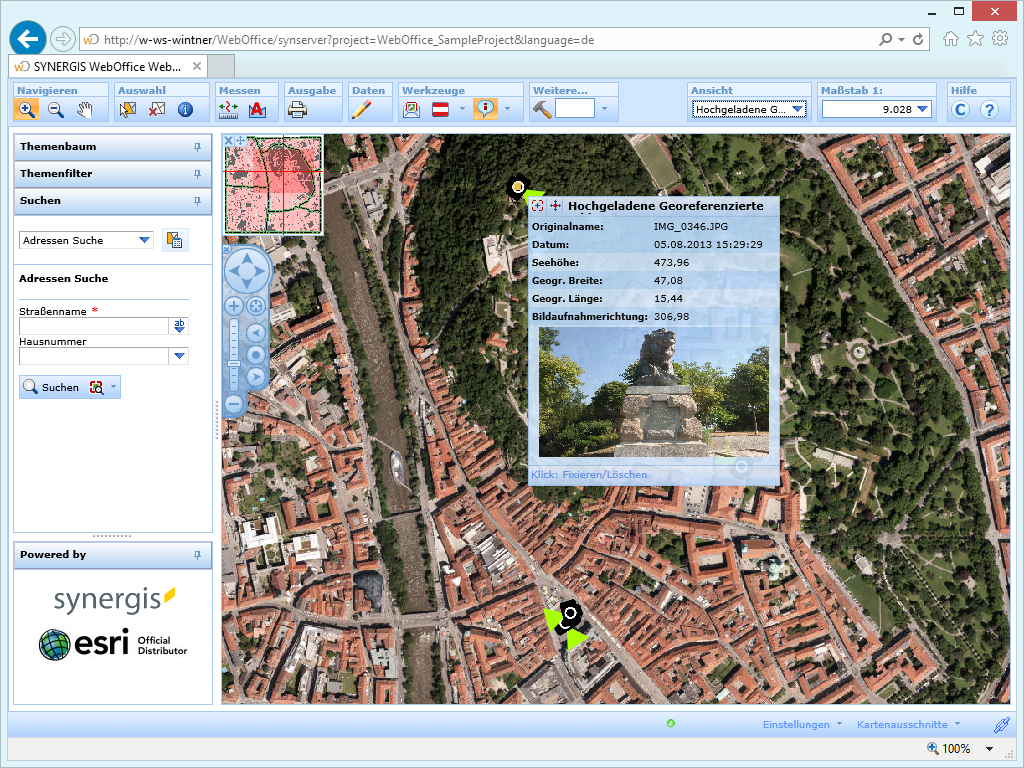Open the Ansicht dropdown showing Hochgeladene G...
Image resolution: width=1024 pixels, height=768 pixels.
tap(795, 109)
